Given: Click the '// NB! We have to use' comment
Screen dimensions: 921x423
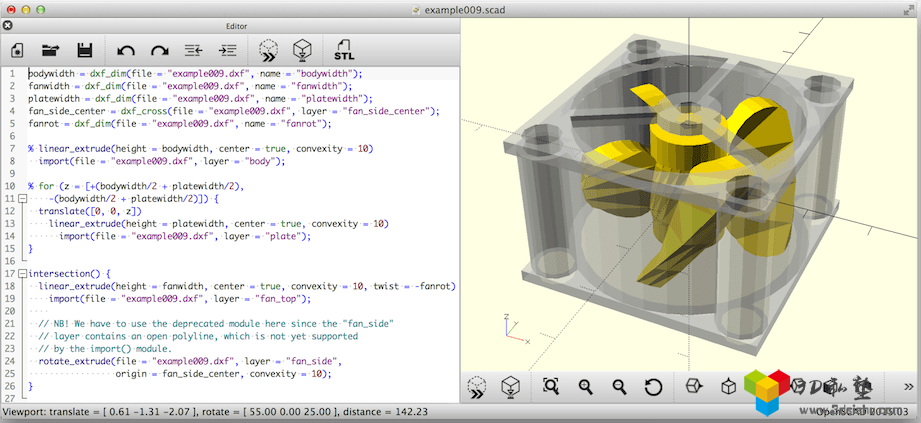Looking at the screenshot, I should coord(216,324).
